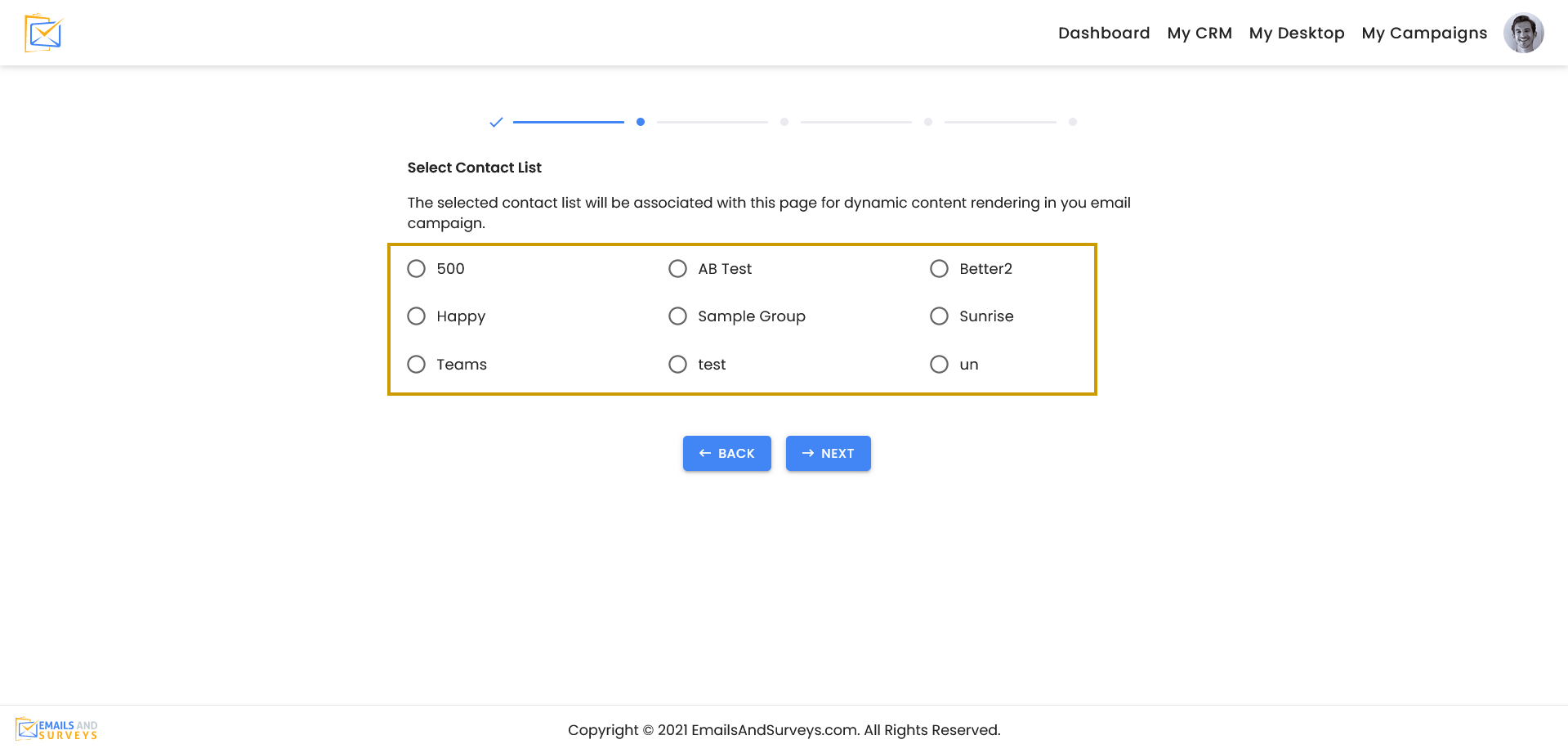
Task: Click the Select Contact List heading
Action: tap(474, 167)
